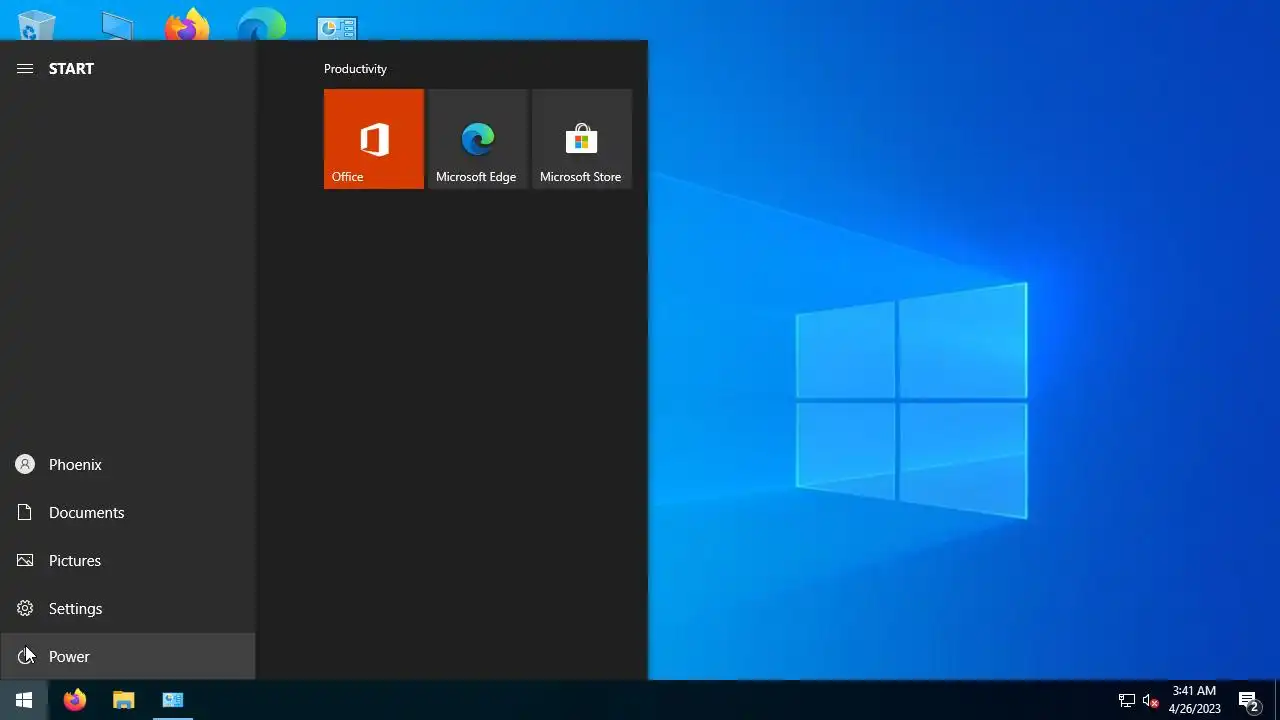Launch Firefox from the taskbar

[74, 700]
